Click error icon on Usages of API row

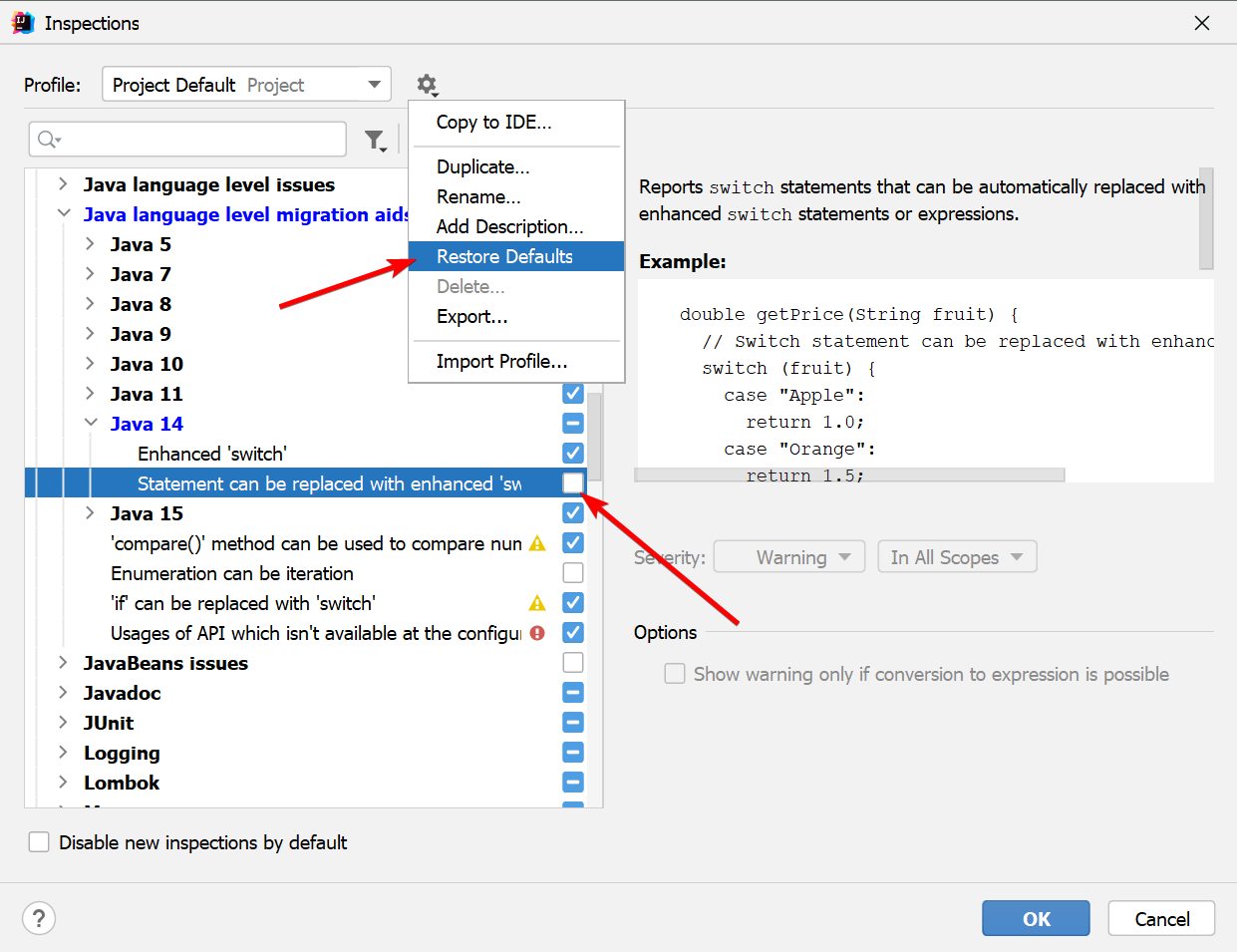tap(537, 633)
